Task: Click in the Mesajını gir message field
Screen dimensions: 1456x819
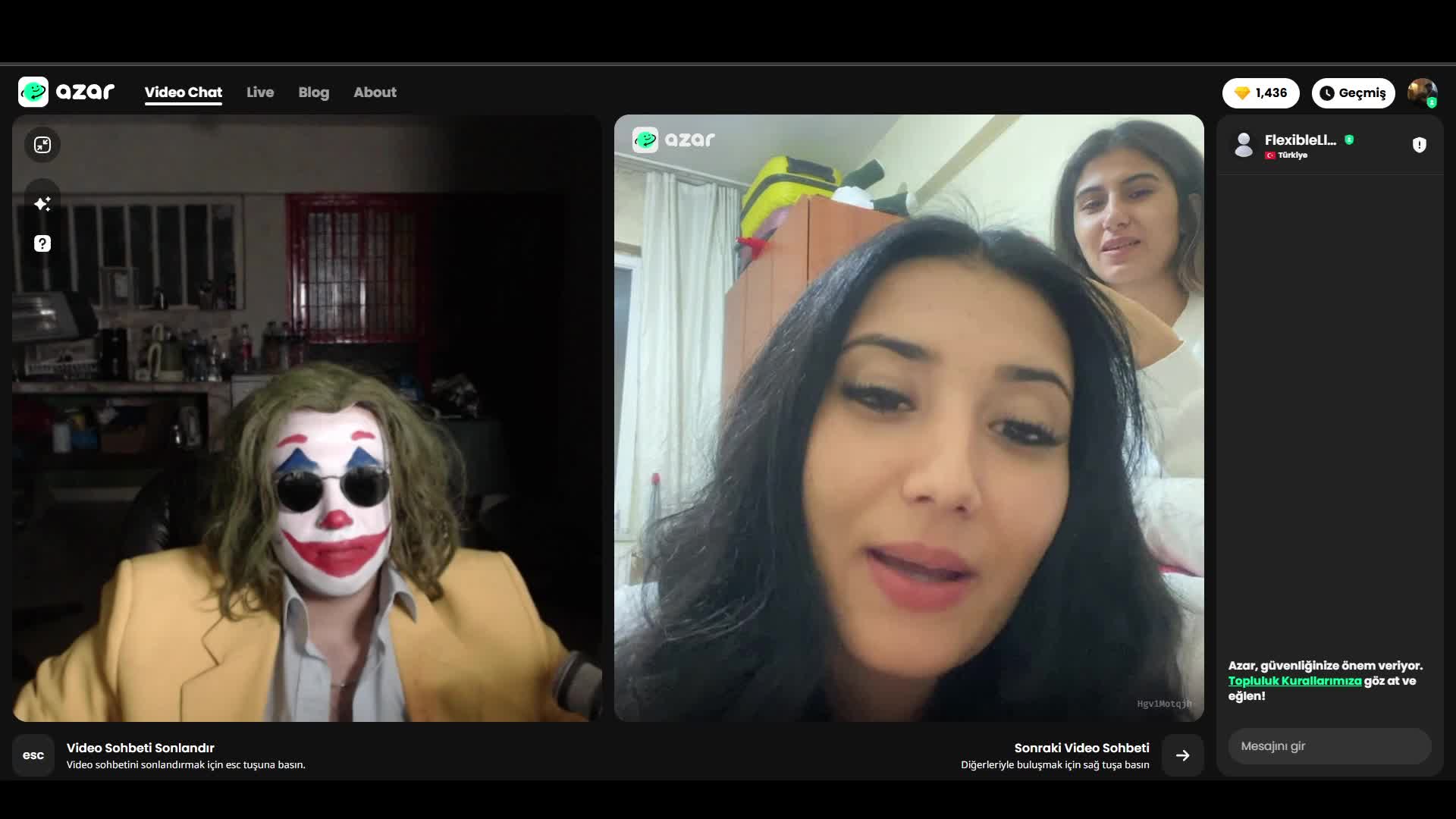Action: [x=1329, y=746]
